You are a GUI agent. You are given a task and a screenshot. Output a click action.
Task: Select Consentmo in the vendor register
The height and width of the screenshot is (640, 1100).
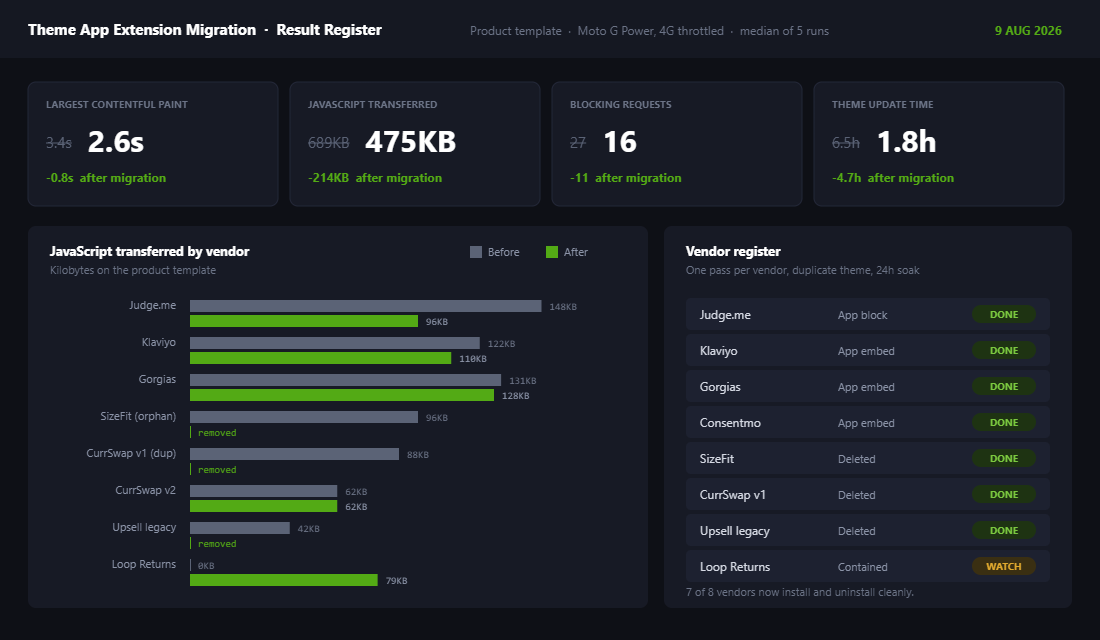[868, 422]
